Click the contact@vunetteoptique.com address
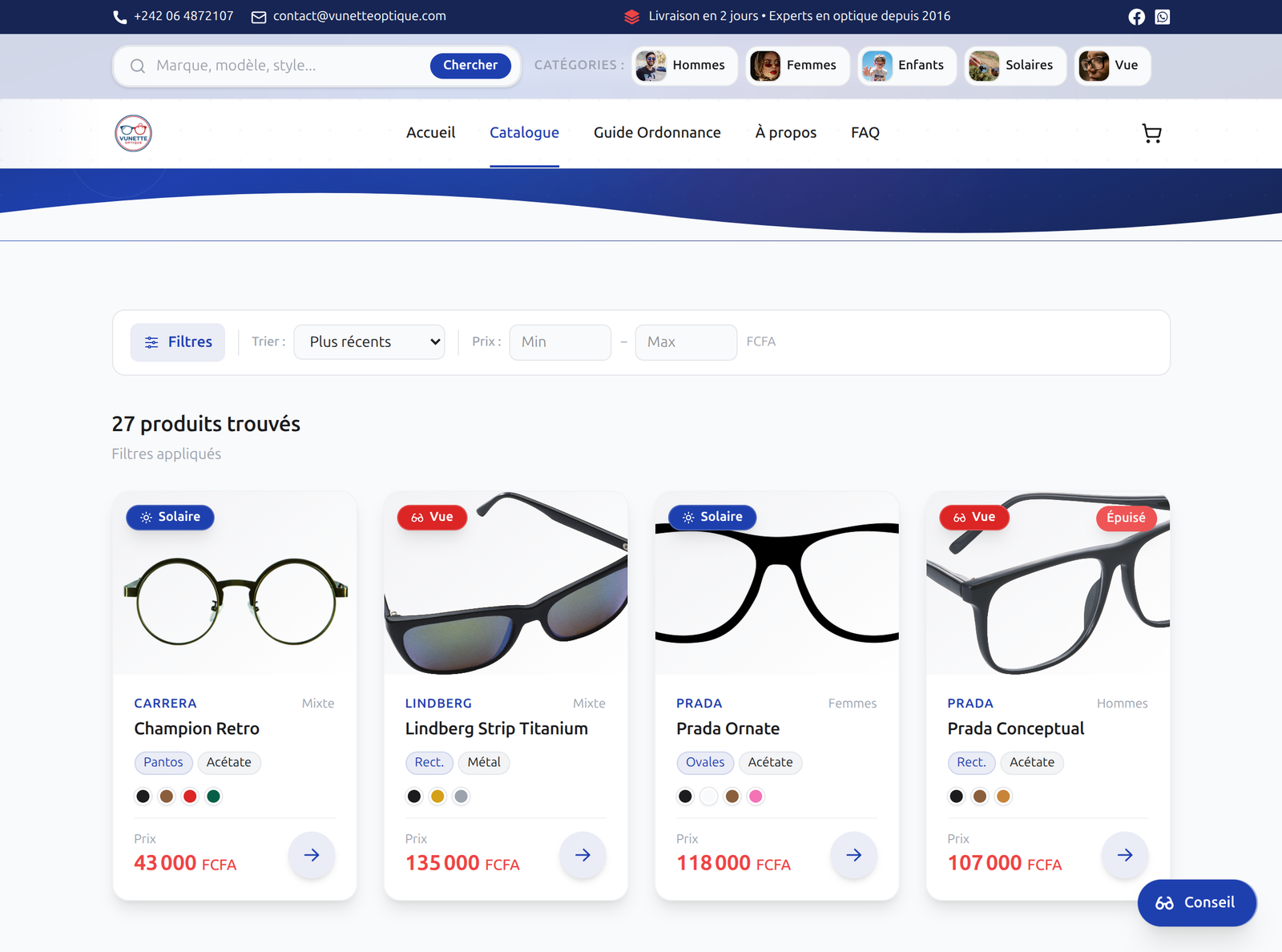 tap(359, 16)
